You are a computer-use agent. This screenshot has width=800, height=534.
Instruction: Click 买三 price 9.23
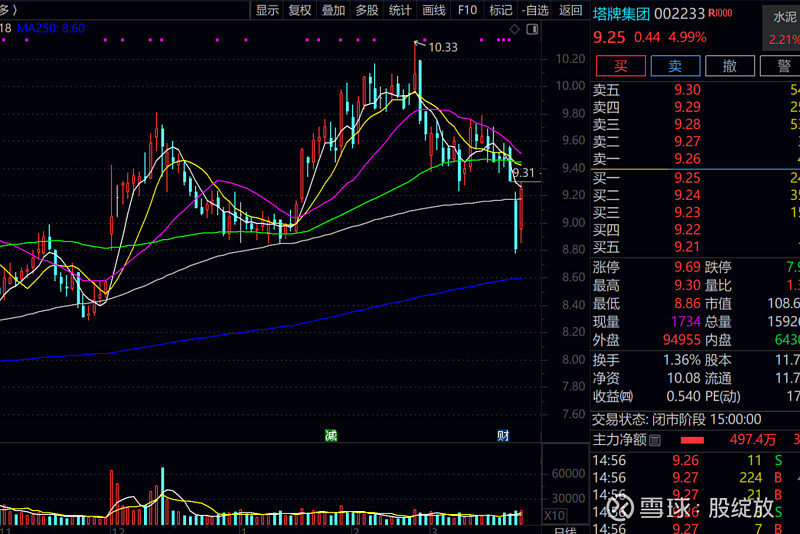(x=687, y=212)
